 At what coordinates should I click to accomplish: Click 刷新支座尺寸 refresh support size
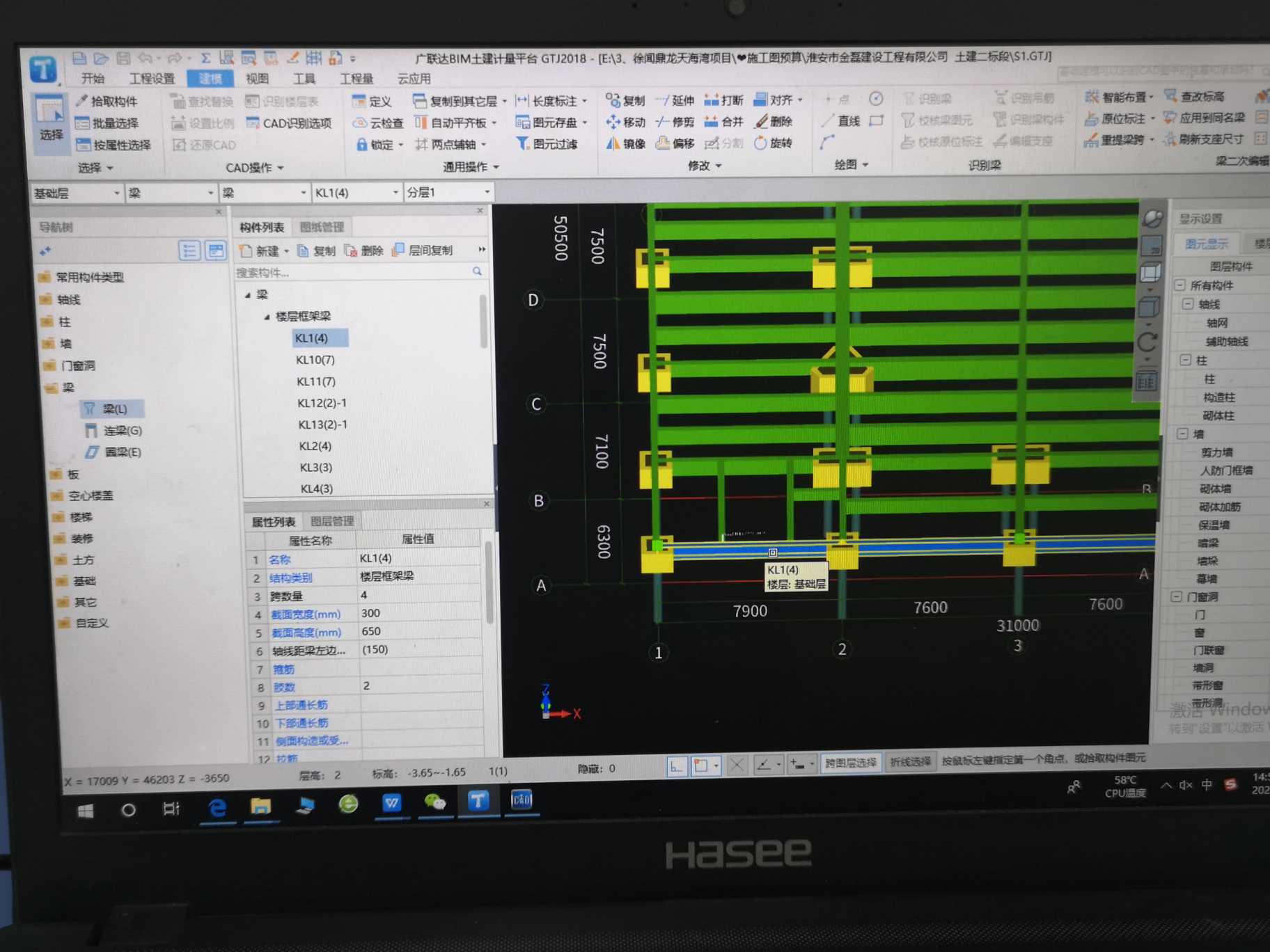coord(1202,139)
